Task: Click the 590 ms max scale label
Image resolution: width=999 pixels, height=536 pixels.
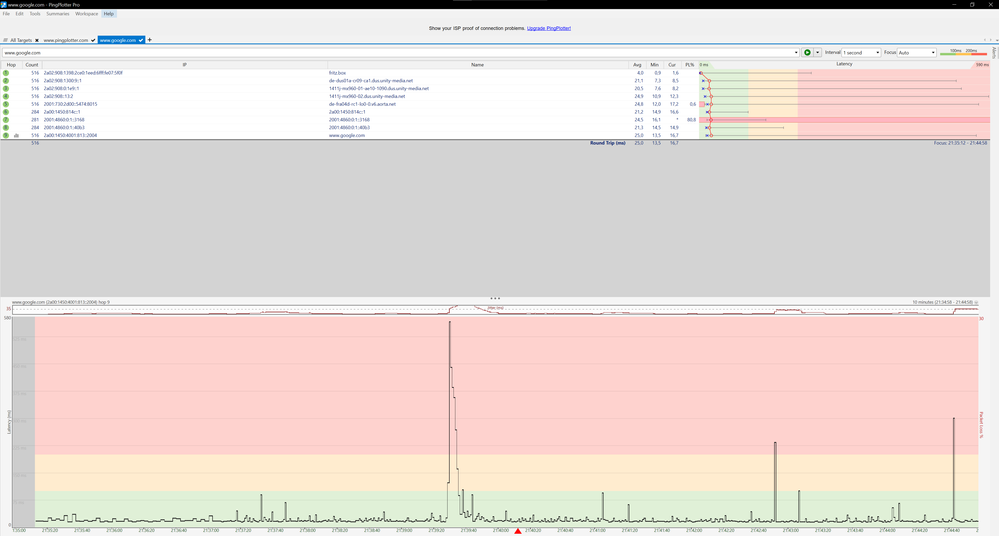Action: coord(982,65)
